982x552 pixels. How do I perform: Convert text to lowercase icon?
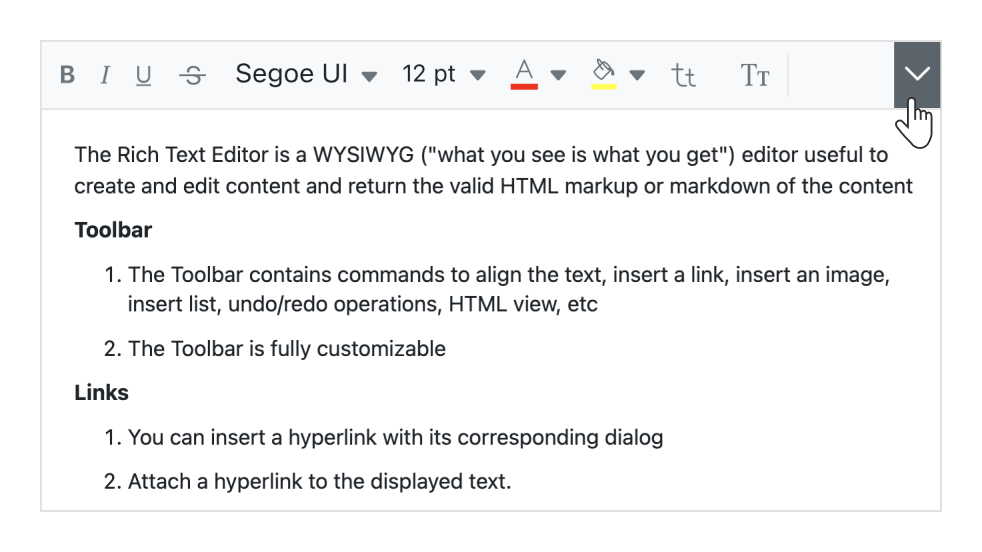[684, 75]
